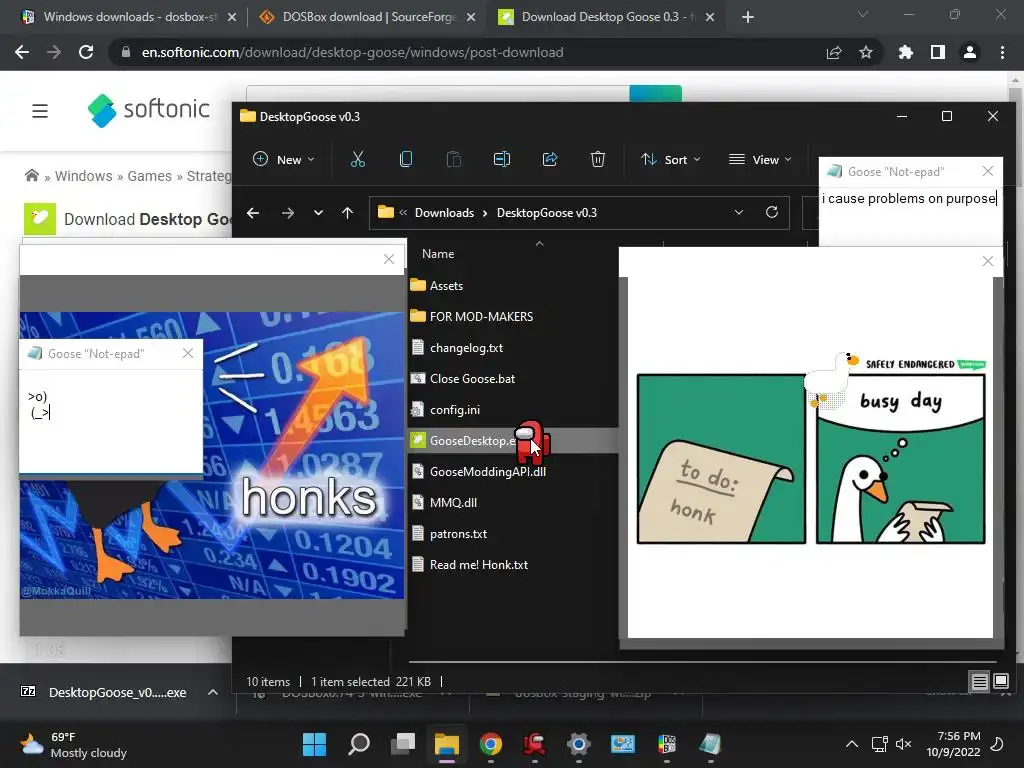Toggle Chrome side panel icon

point(938,52)
